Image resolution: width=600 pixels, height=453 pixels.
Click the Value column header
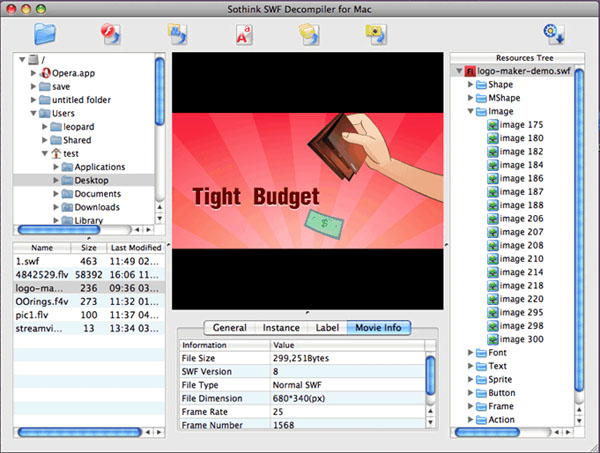[x=347, y=345]
